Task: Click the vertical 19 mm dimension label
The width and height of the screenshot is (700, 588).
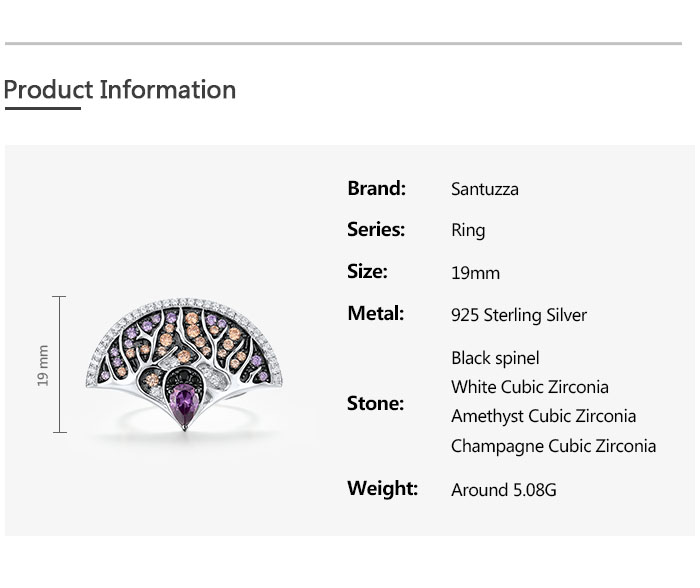Action: [43, 365]
